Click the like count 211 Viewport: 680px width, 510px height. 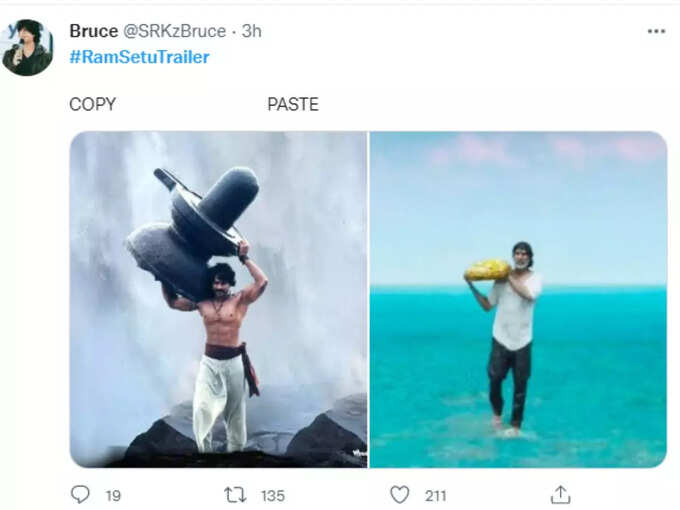coord(435,496)
